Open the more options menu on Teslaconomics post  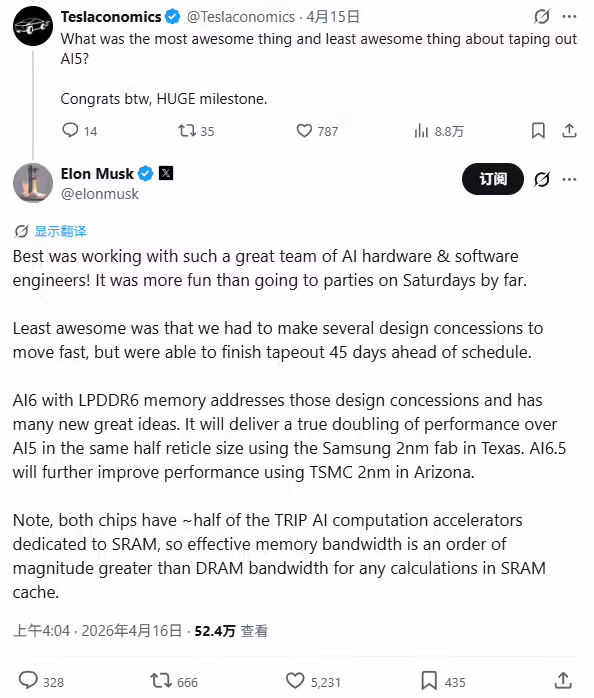click(570, 16)
